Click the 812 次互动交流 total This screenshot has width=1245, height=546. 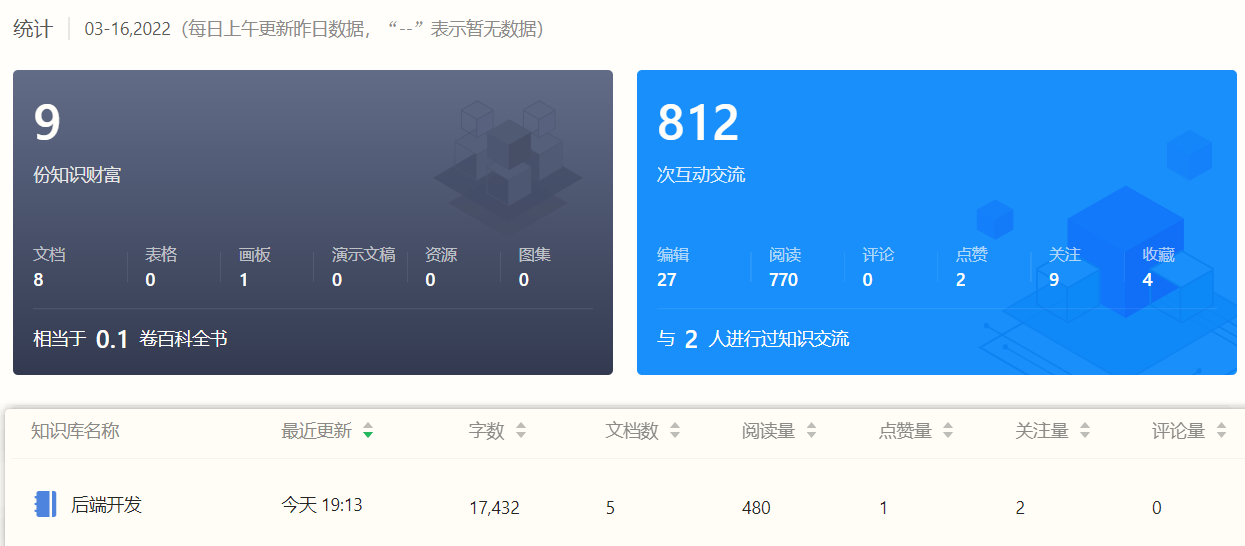tap(698, 124)
